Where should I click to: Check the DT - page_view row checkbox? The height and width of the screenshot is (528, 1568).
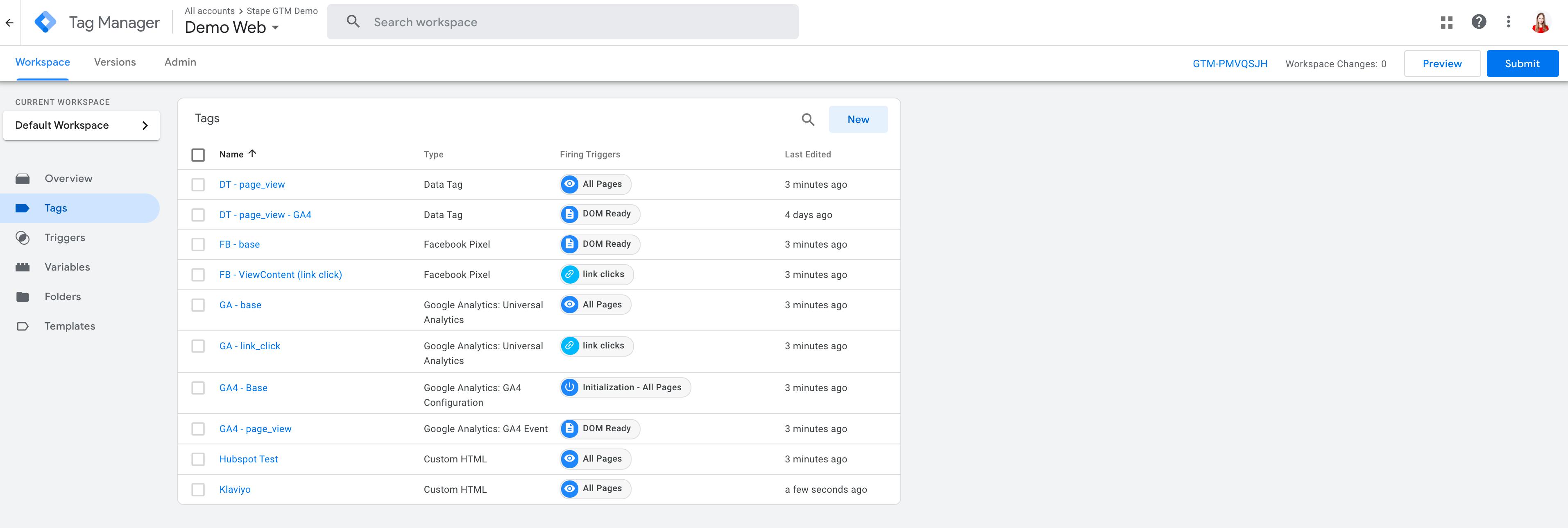coord(198,184)
